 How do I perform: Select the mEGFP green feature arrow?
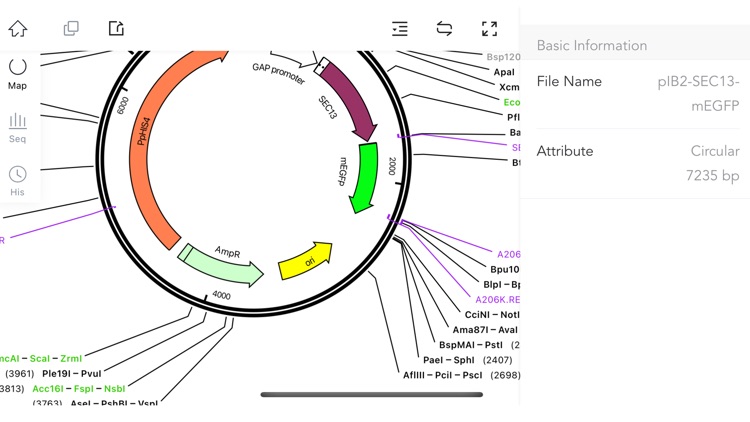(365, 178)
